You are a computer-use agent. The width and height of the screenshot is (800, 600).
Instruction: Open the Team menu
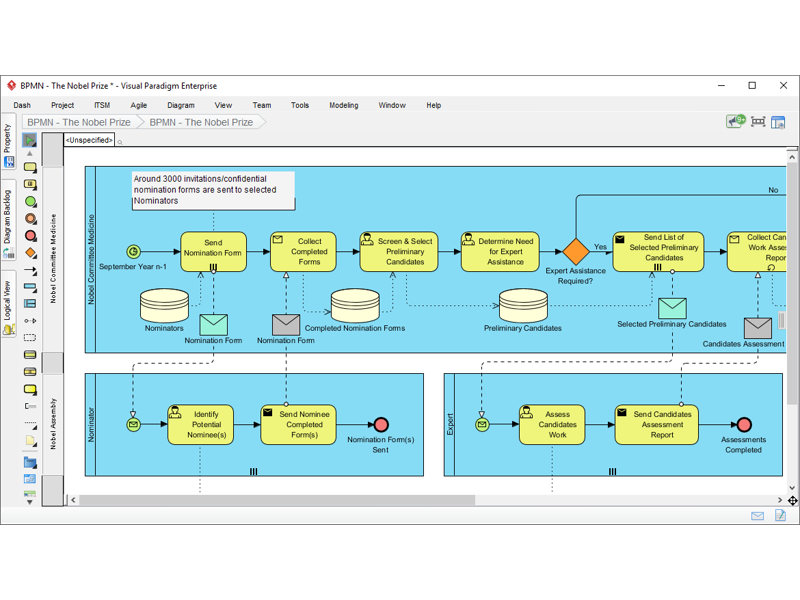(262, 105)
